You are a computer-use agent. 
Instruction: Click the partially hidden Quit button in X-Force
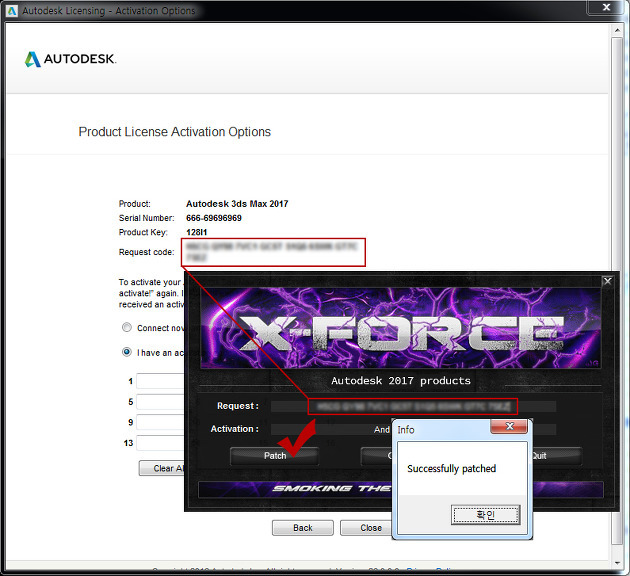point(557,456)
